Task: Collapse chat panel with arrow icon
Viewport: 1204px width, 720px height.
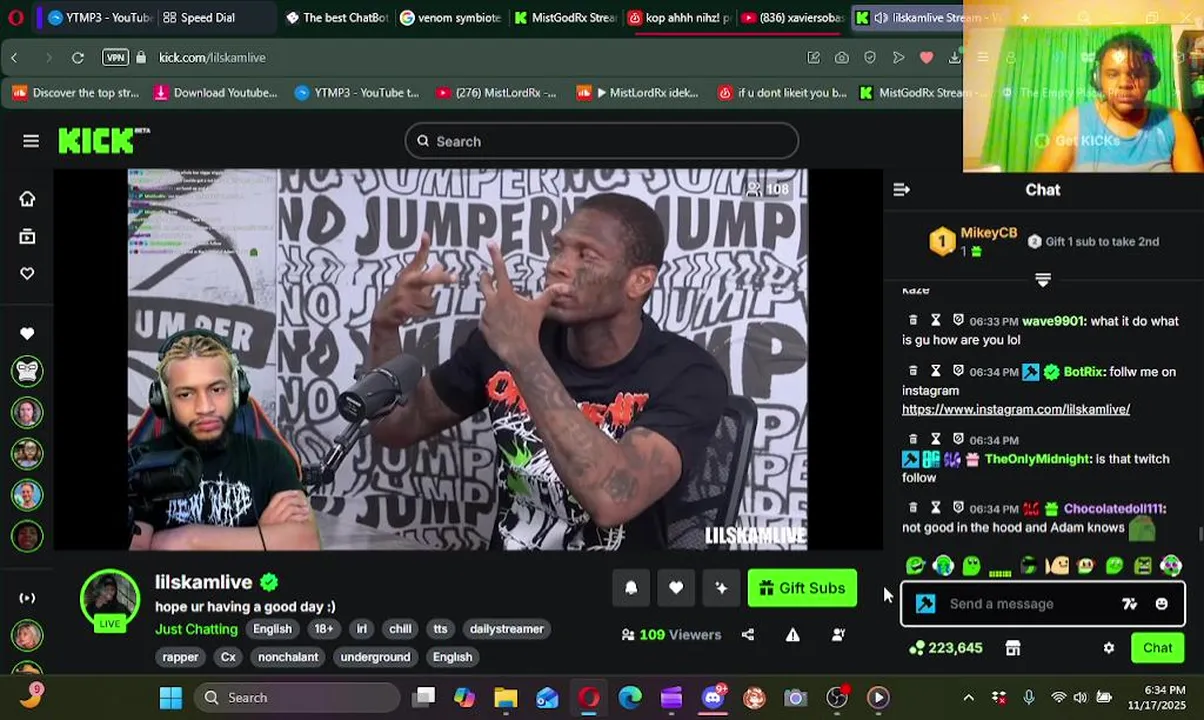Action: tap(901, 189)
